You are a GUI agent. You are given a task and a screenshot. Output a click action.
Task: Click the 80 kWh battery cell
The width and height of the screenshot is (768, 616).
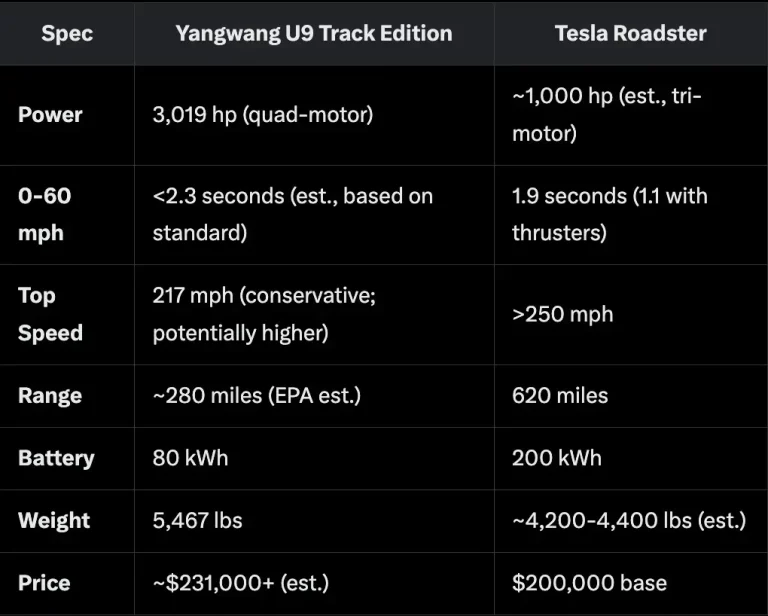click(190, 458)
